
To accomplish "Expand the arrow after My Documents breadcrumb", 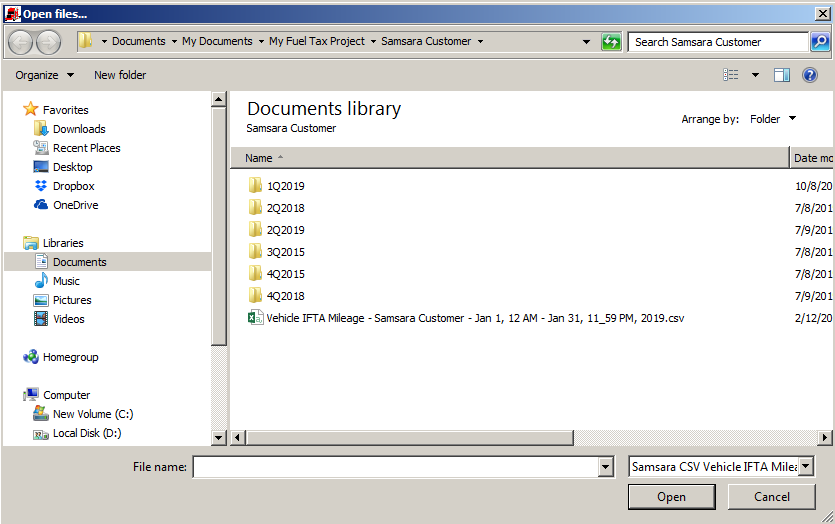I will (x=261, y=42).
